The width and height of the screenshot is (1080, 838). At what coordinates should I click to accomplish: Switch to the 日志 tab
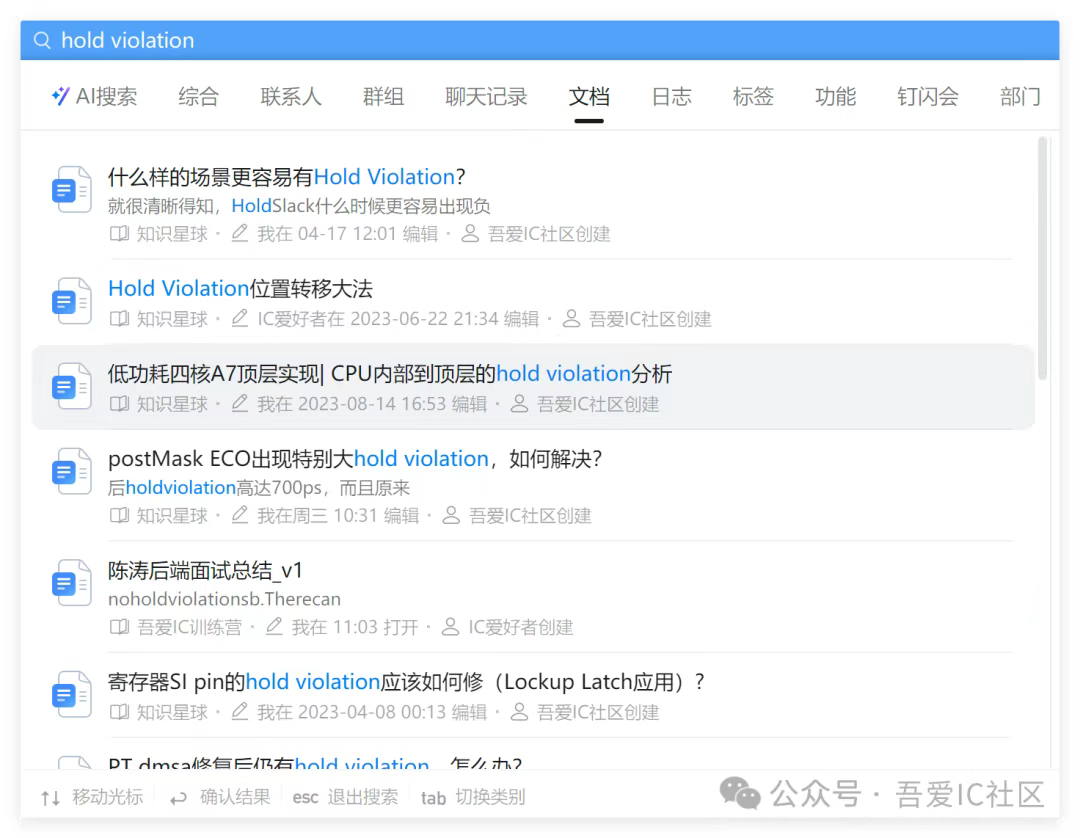point(672,96)
